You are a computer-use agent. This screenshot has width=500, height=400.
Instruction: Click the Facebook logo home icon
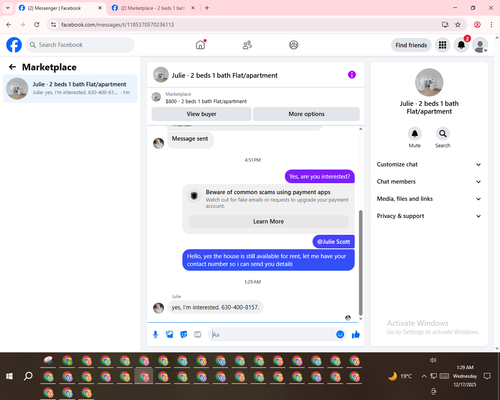(14, 45)
